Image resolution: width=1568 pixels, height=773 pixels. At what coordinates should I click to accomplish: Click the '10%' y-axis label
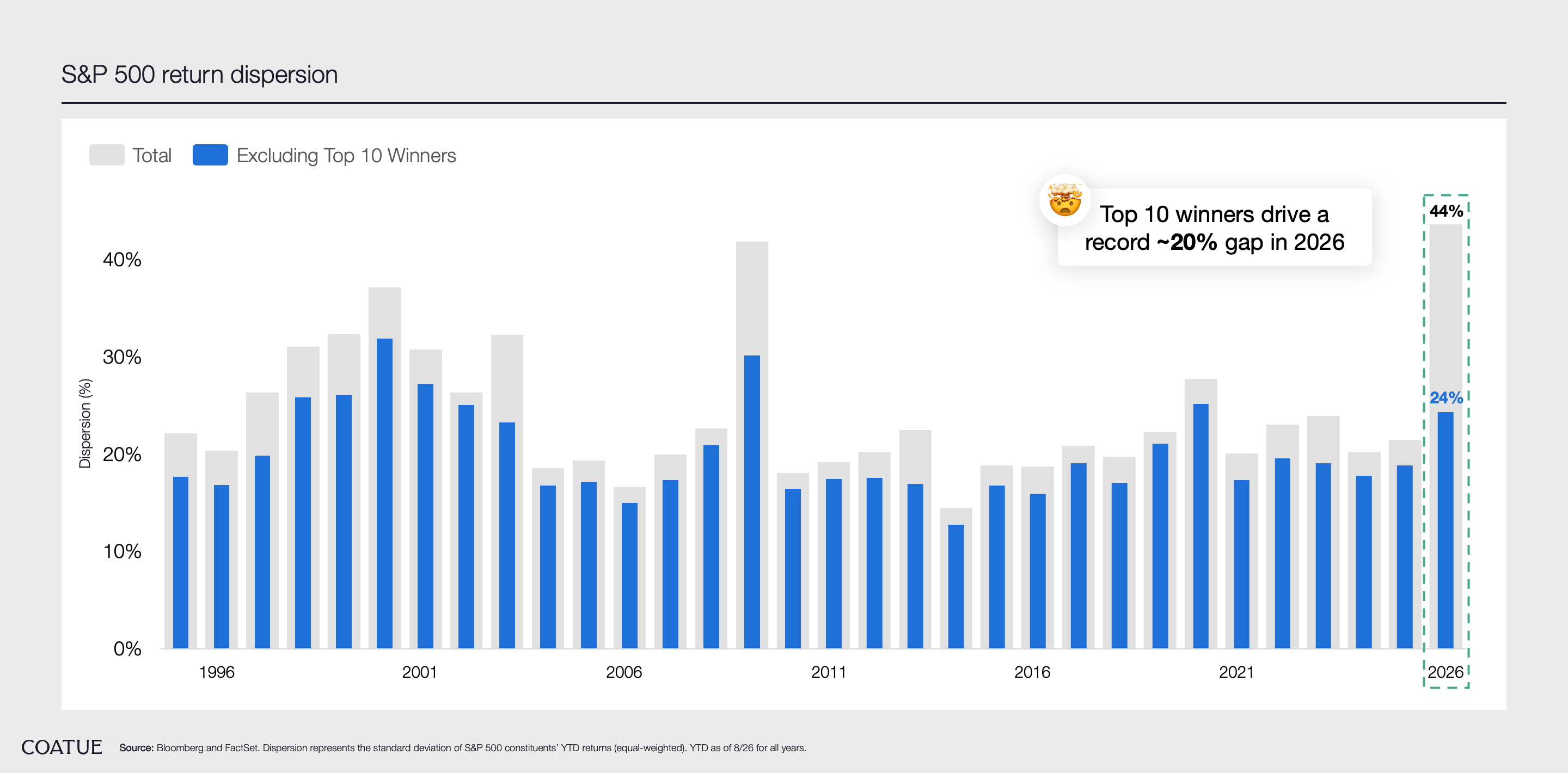(x=122, y=551)
